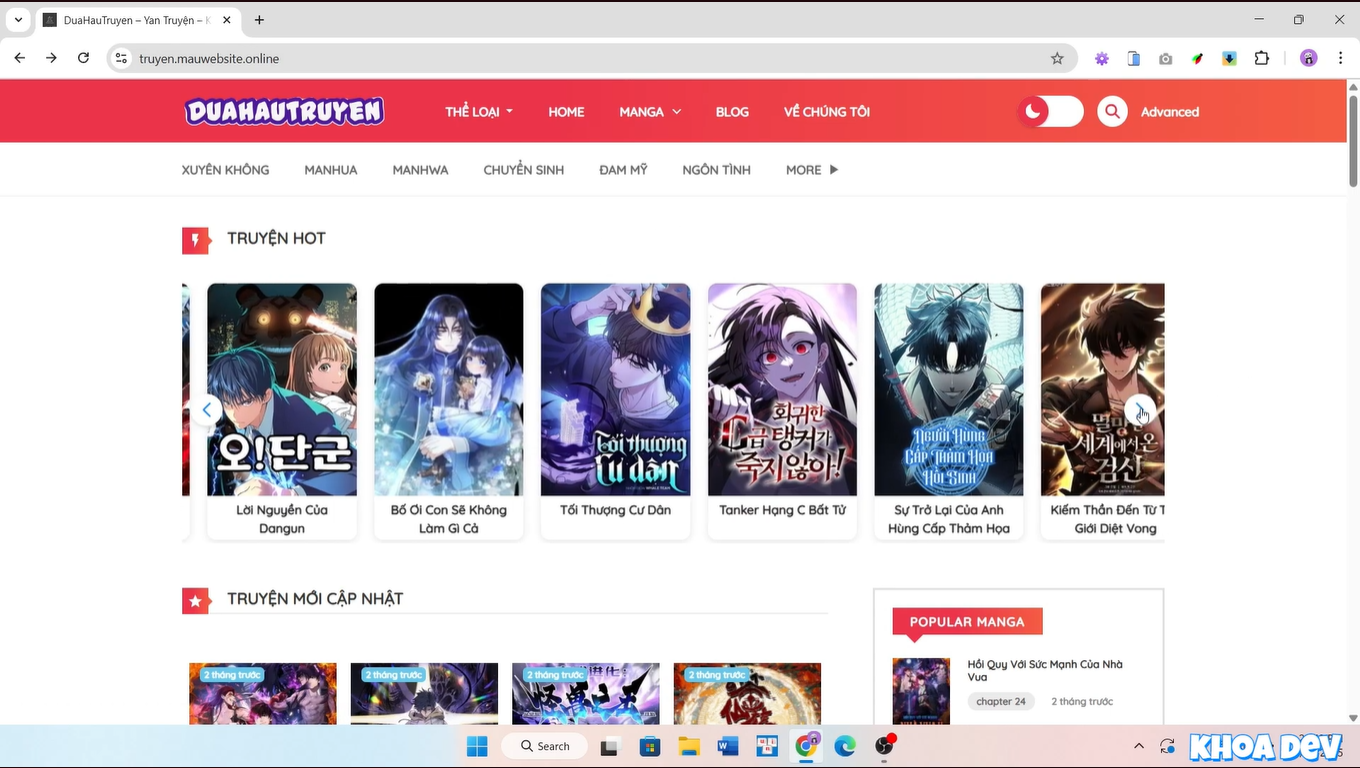Click Lời Nguyền Của Dangun title link
1360x768 pixels.
282,519
